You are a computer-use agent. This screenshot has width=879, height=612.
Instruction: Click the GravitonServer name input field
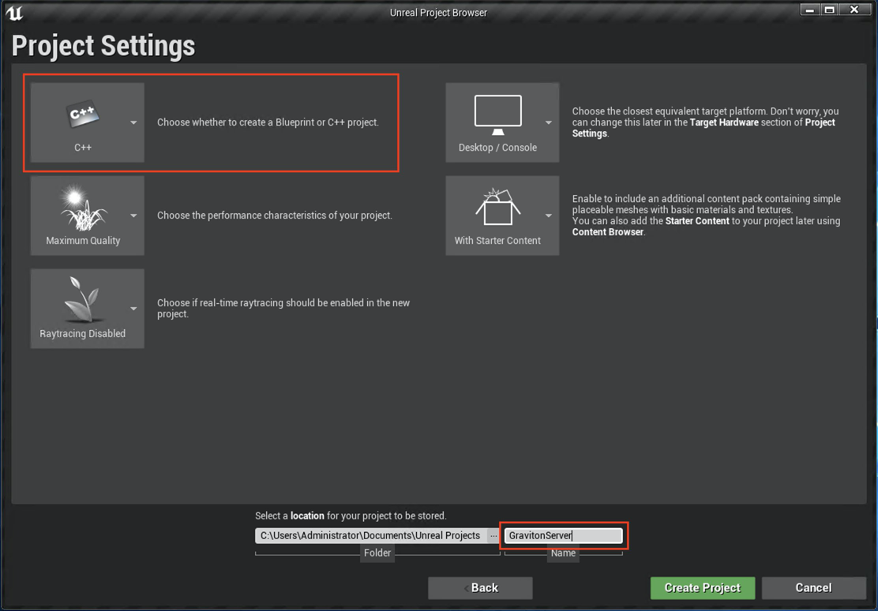(563, 535)
